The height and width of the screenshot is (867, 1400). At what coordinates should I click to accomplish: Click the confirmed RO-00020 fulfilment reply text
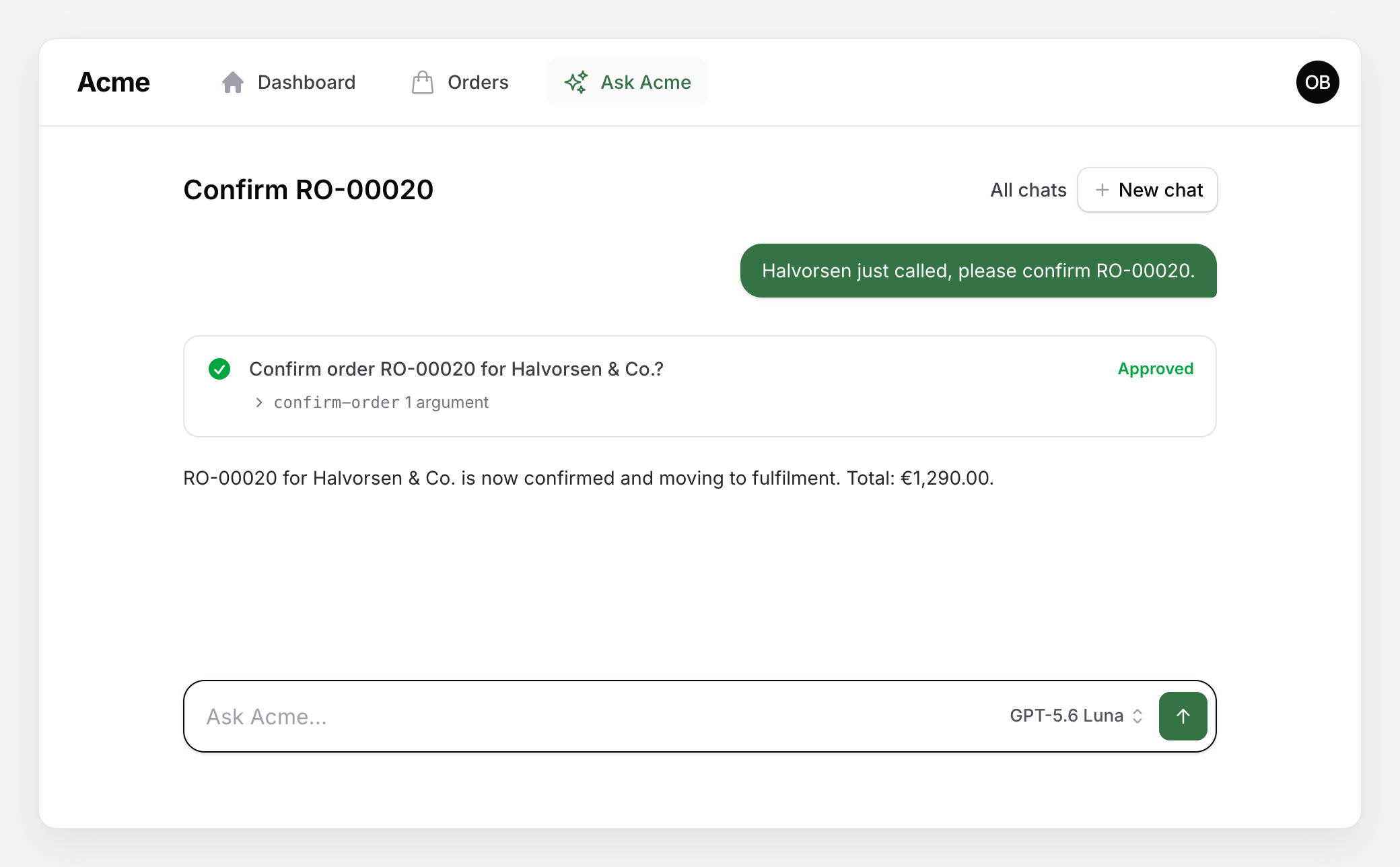(588, 478)
